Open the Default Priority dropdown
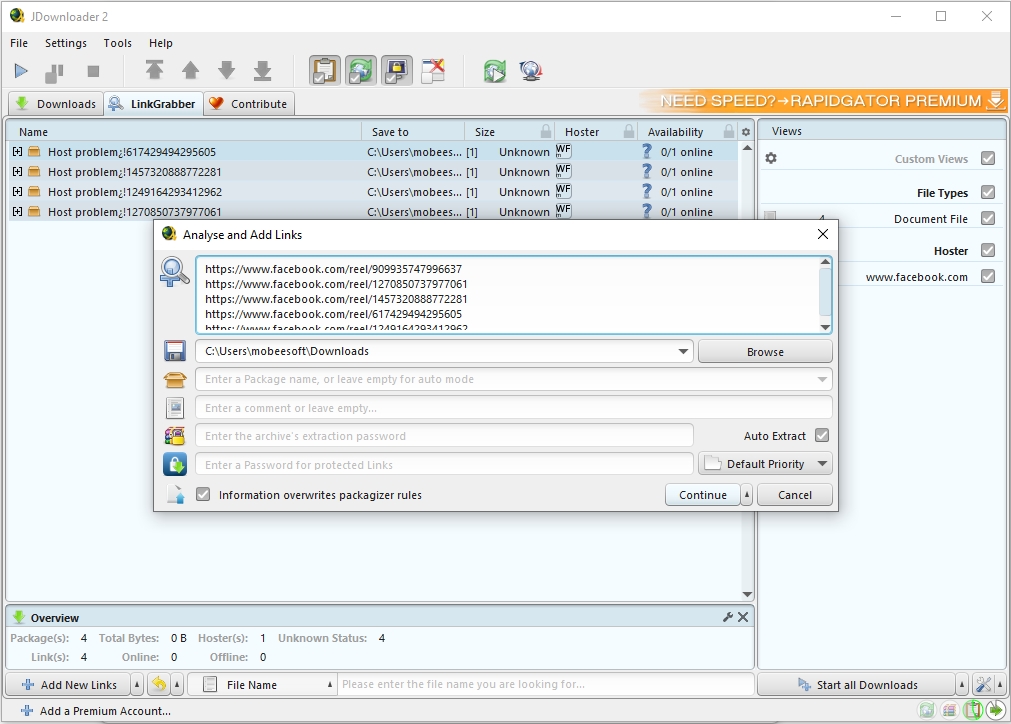Image resolution: width=1011 pixels, height=724 pixels. [x=765, y=464]
